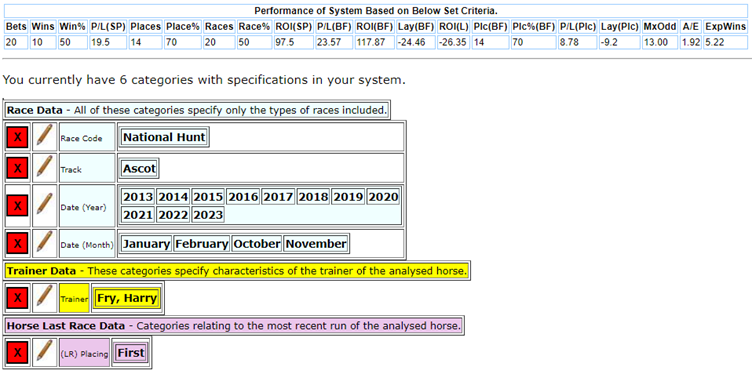Viewport: 752px width, 374px height.
Task: Click the 2023 year value
Action: [x=208, y=215]
